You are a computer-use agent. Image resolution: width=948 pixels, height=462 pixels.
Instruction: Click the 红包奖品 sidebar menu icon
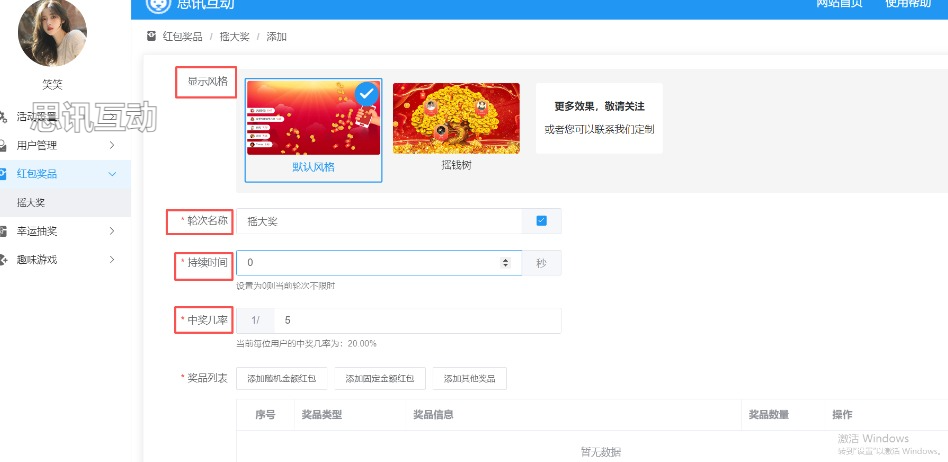(x=4, y=173)
